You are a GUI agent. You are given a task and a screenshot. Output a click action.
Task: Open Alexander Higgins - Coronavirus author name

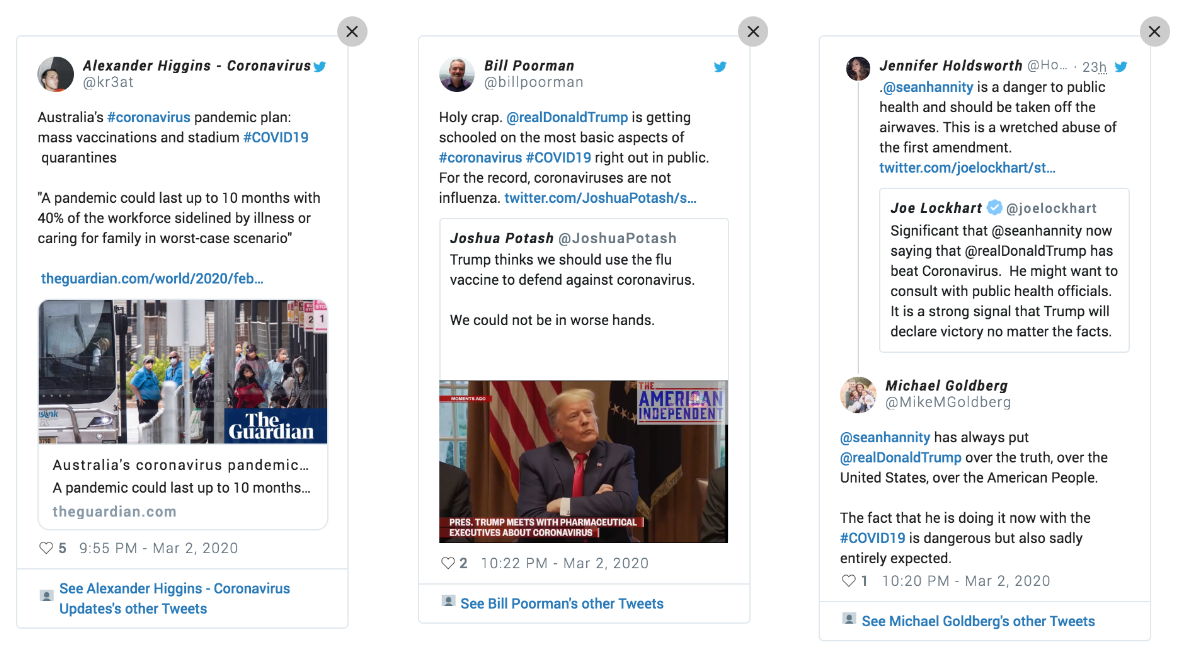tap(197, 66)
